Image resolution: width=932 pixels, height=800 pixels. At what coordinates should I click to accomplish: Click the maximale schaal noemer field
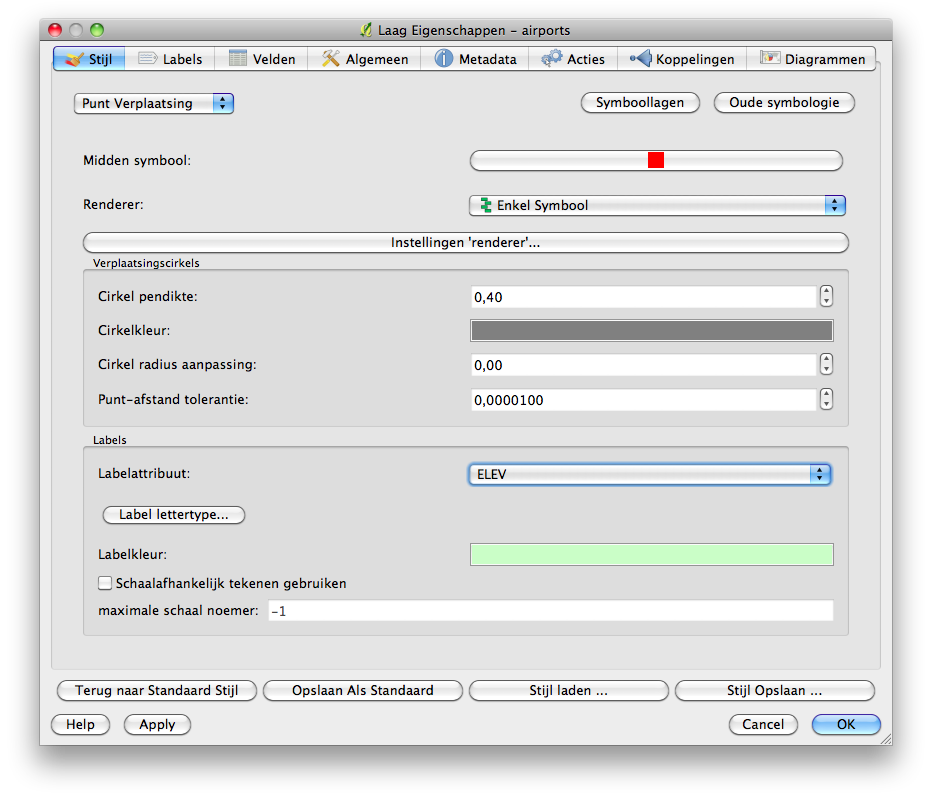[x=550, y=610]
